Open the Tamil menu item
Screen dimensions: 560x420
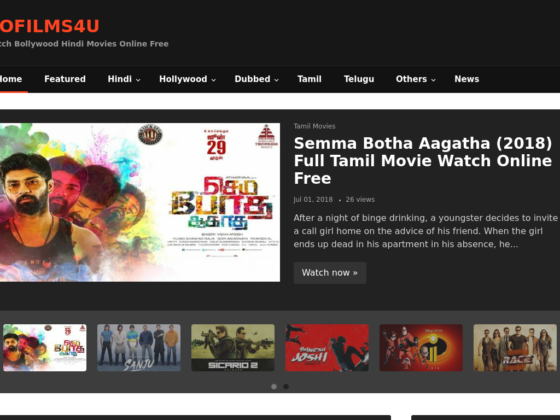point(309,79)
